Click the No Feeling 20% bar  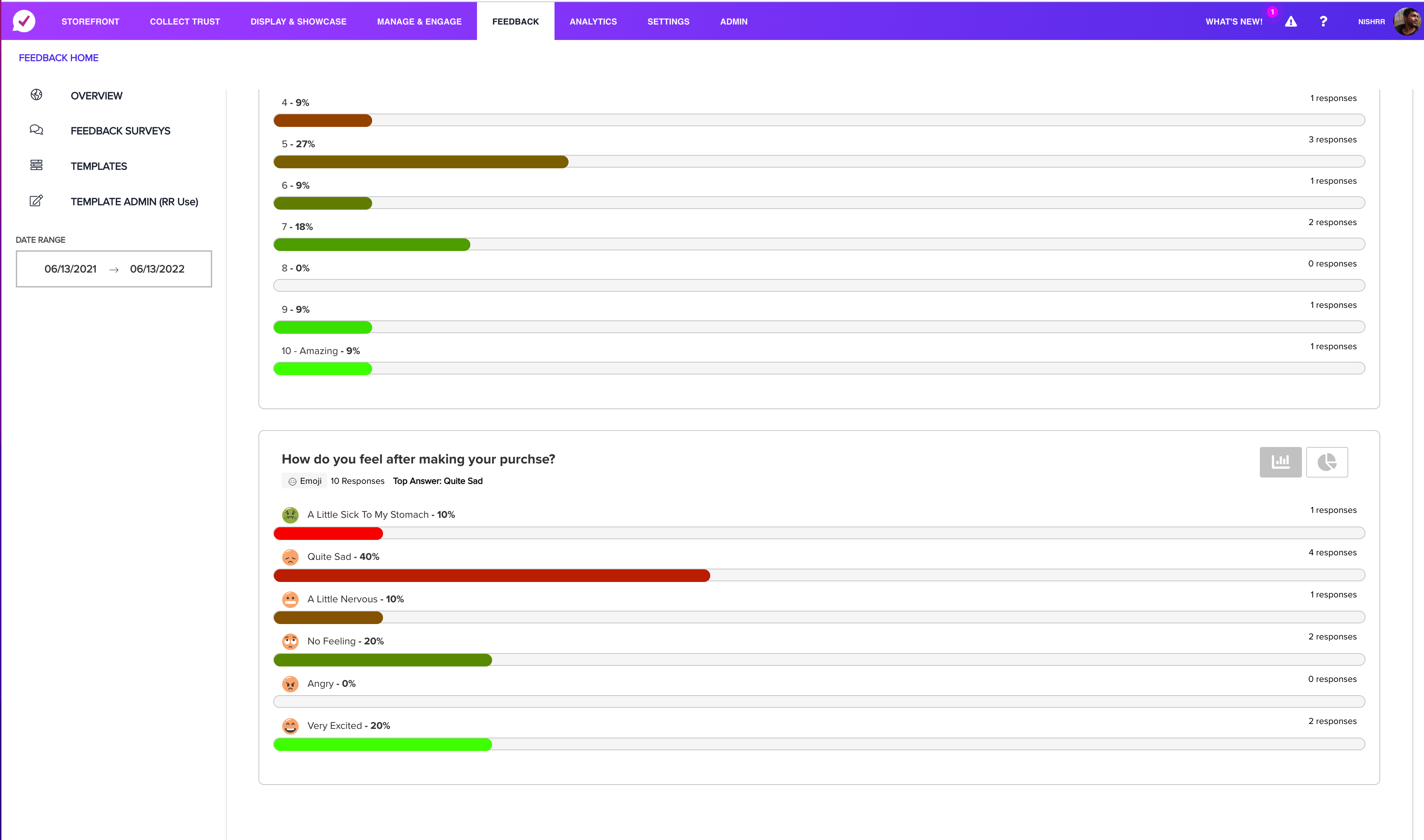pyautogui.click(x=819, y=659)
